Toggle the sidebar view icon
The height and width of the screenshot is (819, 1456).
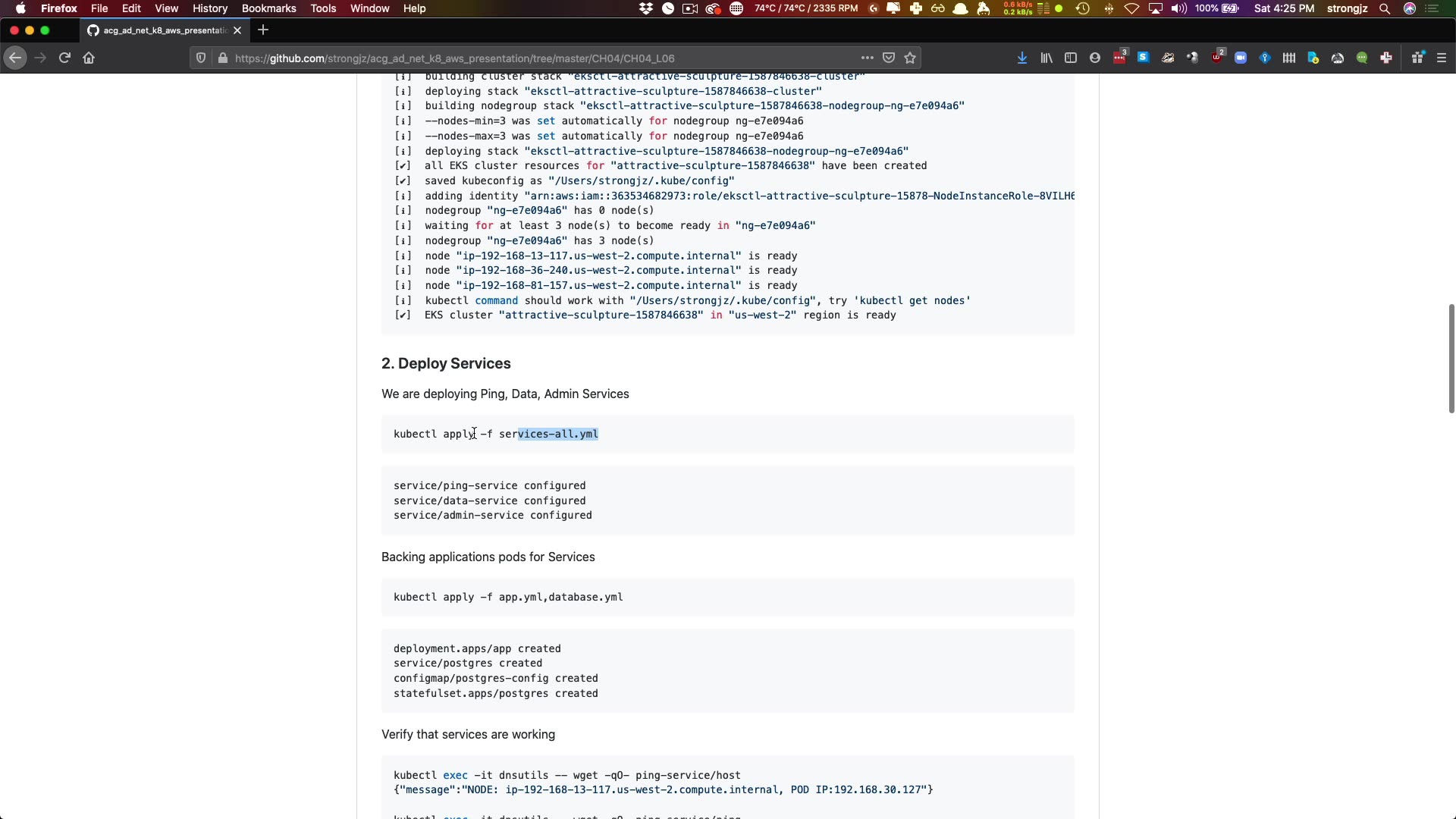click(1071, 58)
